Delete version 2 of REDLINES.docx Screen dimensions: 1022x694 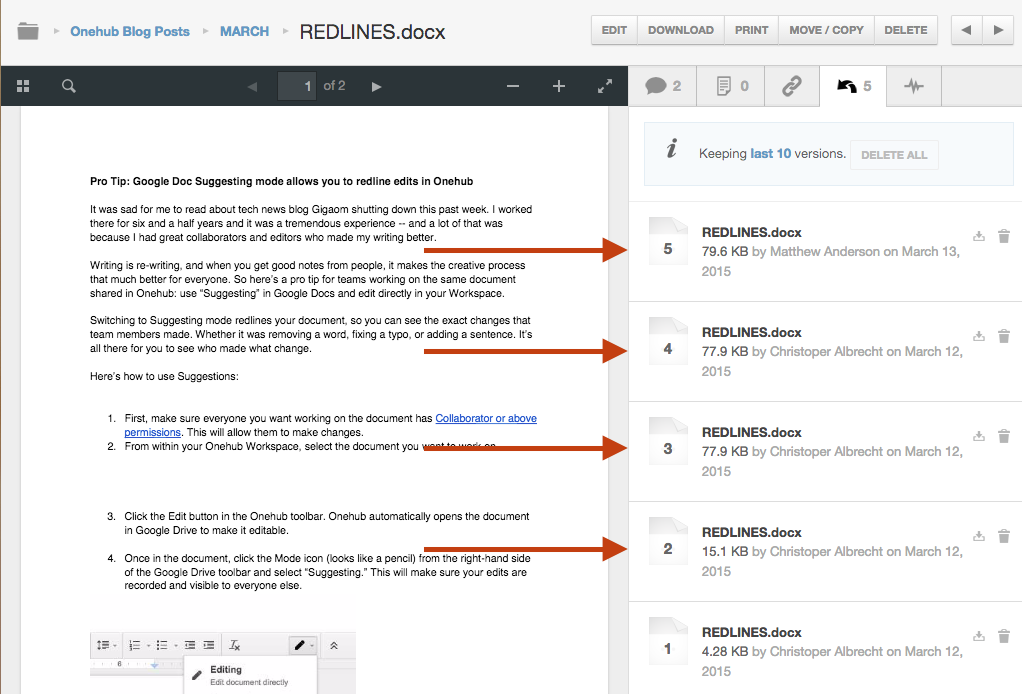[1004, 536]
